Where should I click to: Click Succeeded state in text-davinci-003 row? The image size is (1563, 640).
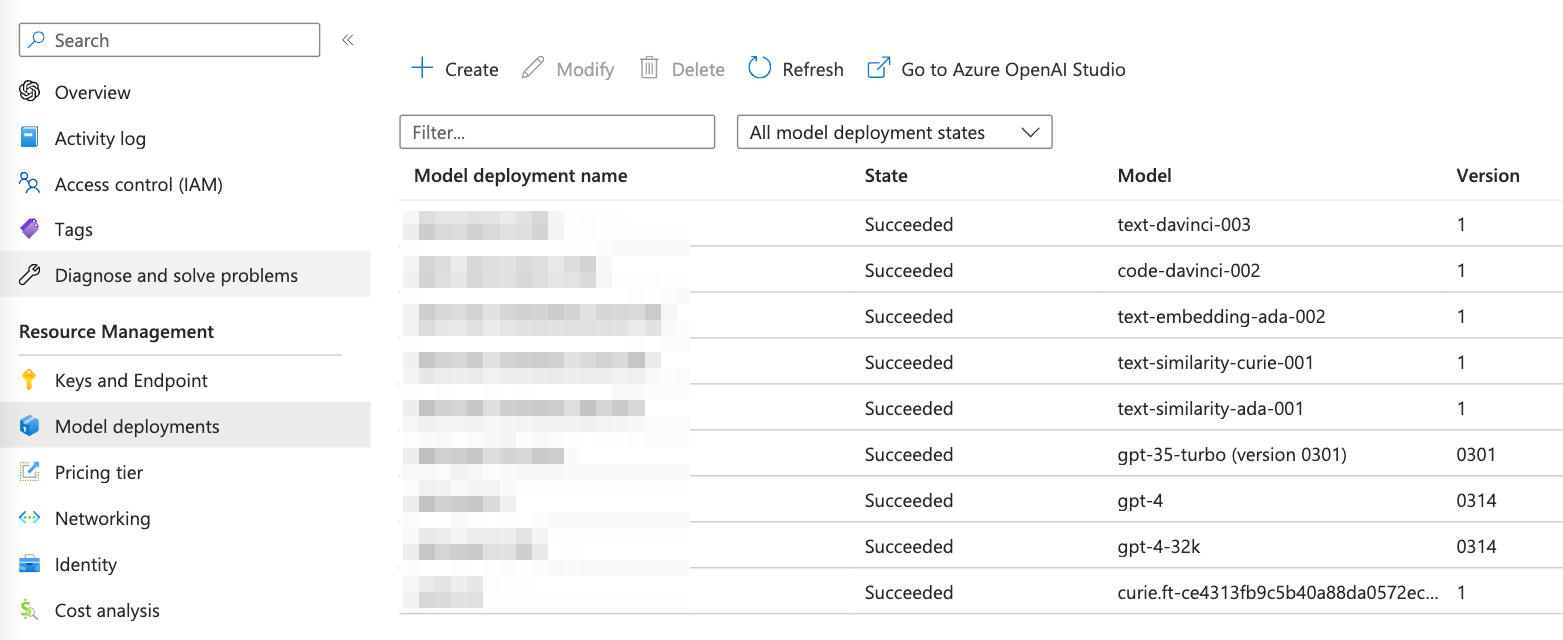click(909, 224)
